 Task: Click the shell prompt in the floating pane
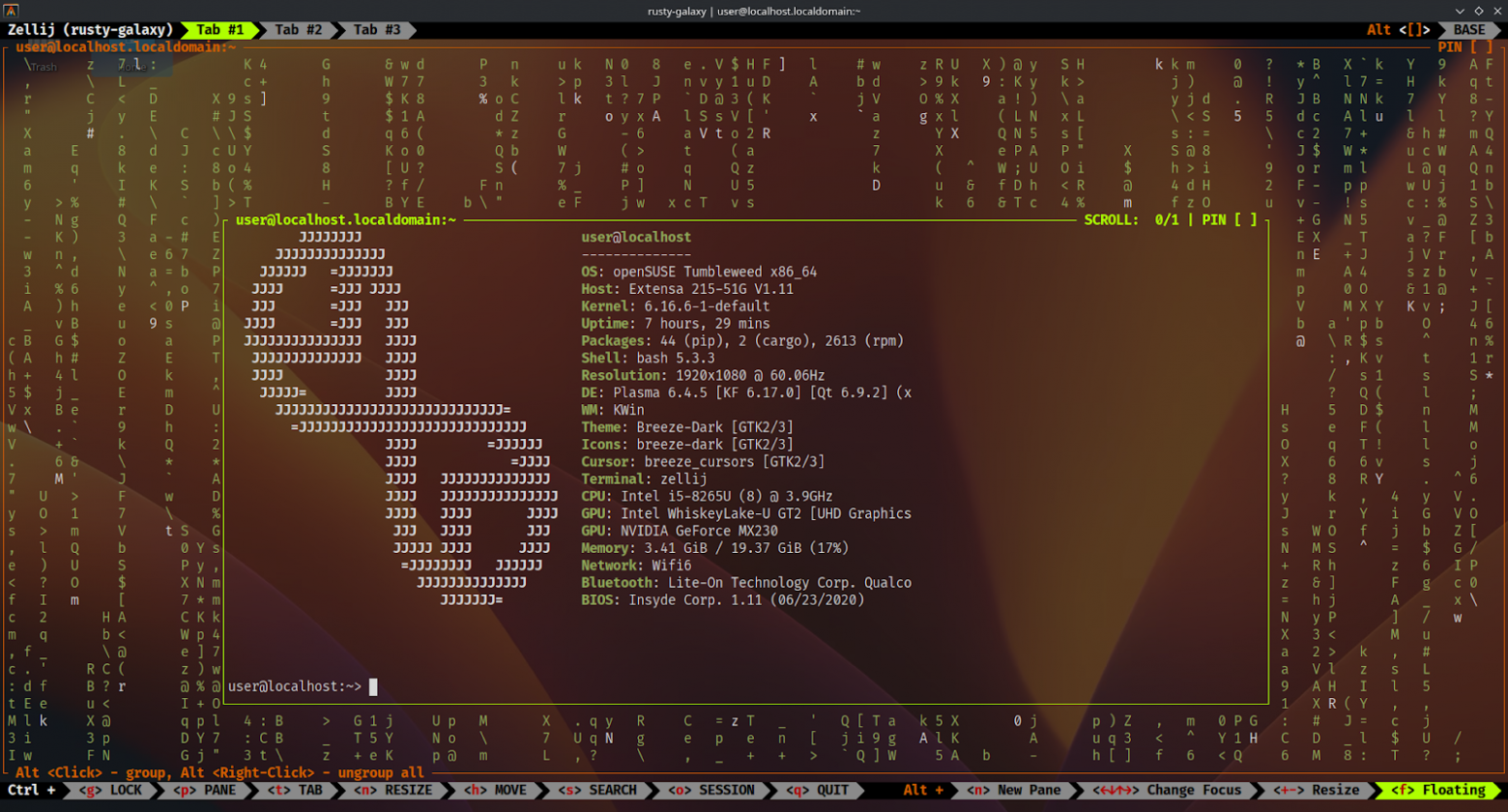point(295,686)
